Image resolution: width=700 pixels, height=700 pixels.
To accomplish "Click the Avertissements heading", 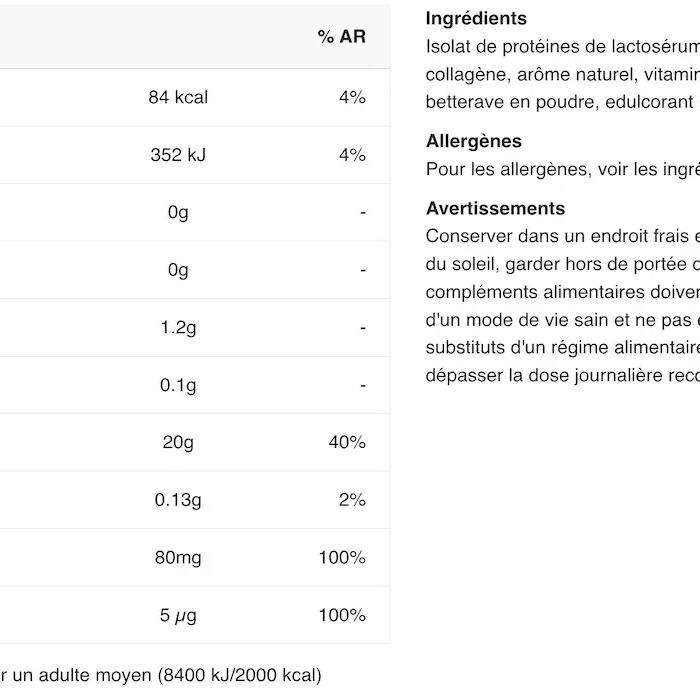I will [495, 208].
